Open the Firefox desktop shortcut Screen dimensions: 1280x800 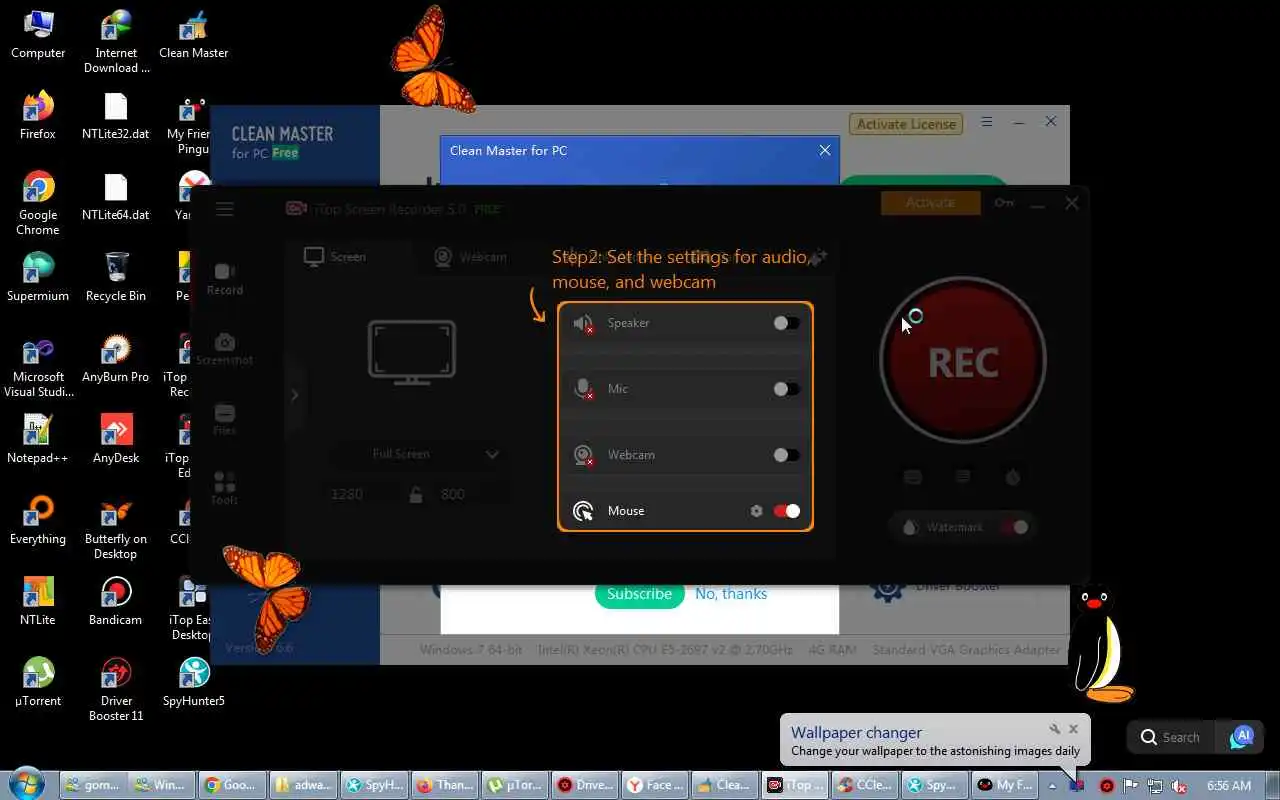tap(38, 115)
